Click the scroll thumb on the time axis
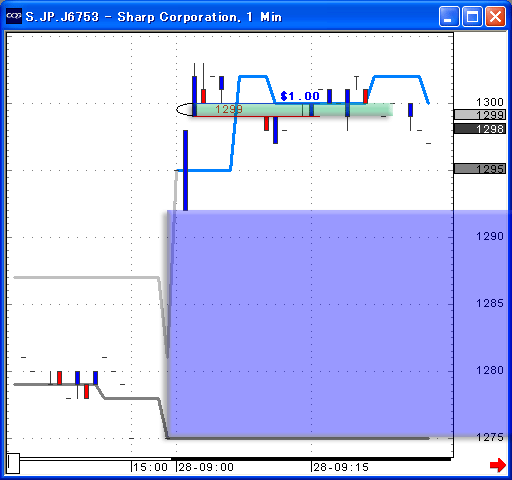This screenshot has height=480, width=512. 13,463
